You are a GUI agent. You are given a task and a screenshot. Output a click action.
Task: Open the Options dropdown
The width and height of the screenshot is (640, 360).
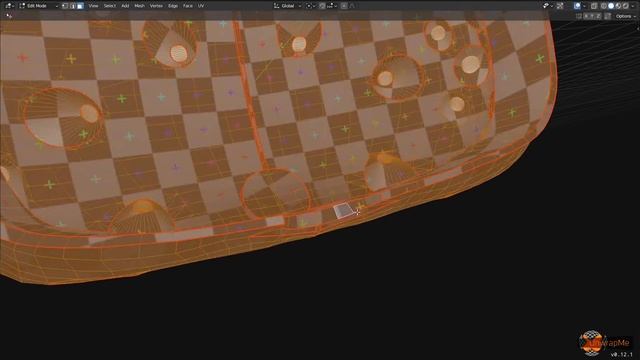point(625,16)
